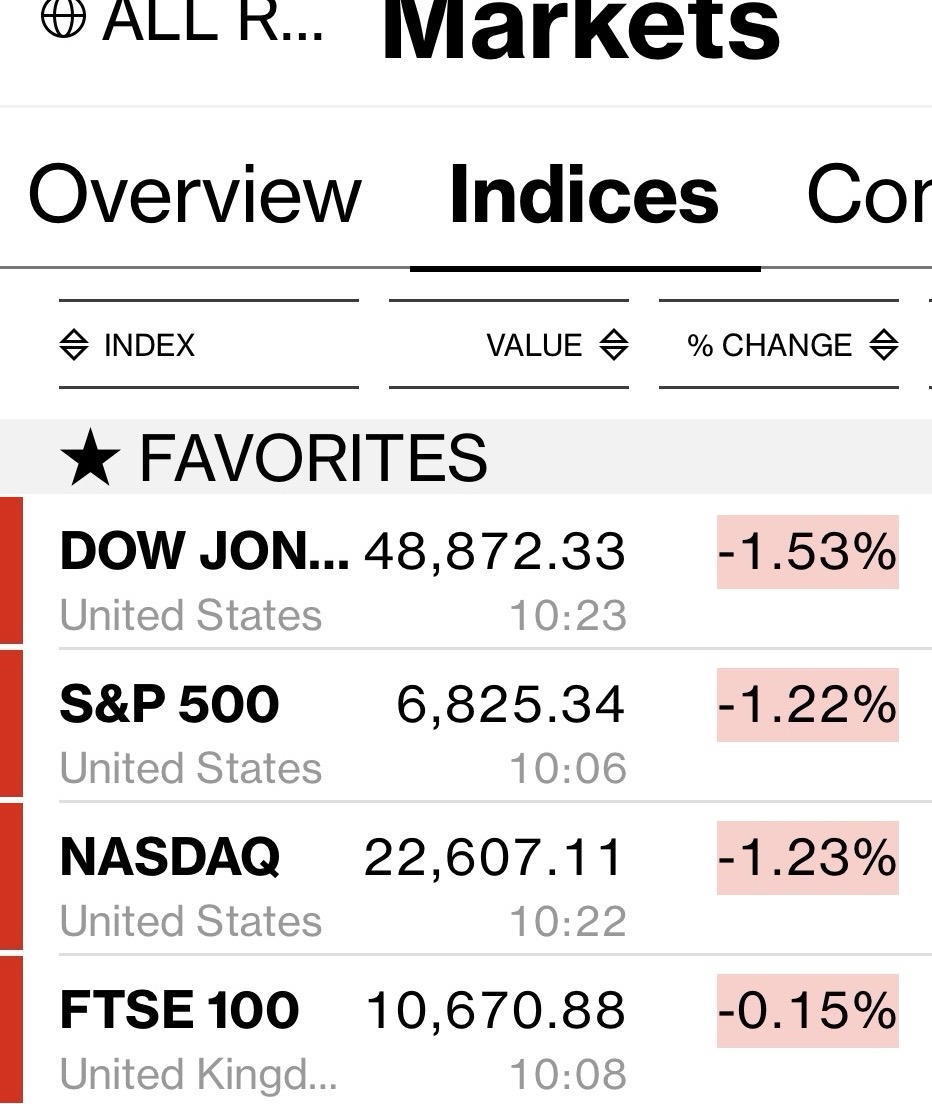Click the globe icon beside All Regions
This screenshot has height=1104, width=932.
[63, 22]
